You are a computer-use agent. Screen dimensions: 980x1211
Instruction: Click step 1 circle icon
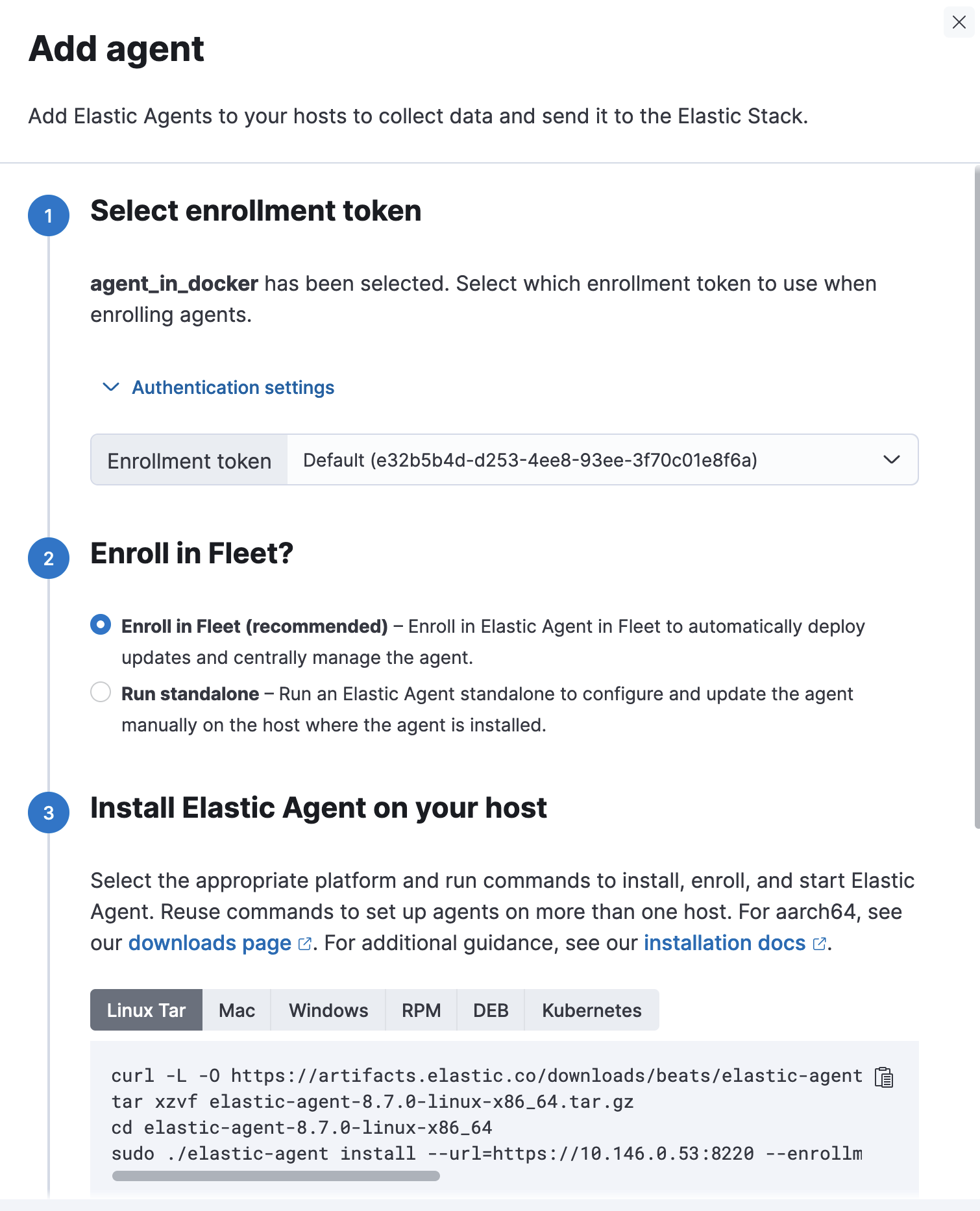[x=49, y=215]
